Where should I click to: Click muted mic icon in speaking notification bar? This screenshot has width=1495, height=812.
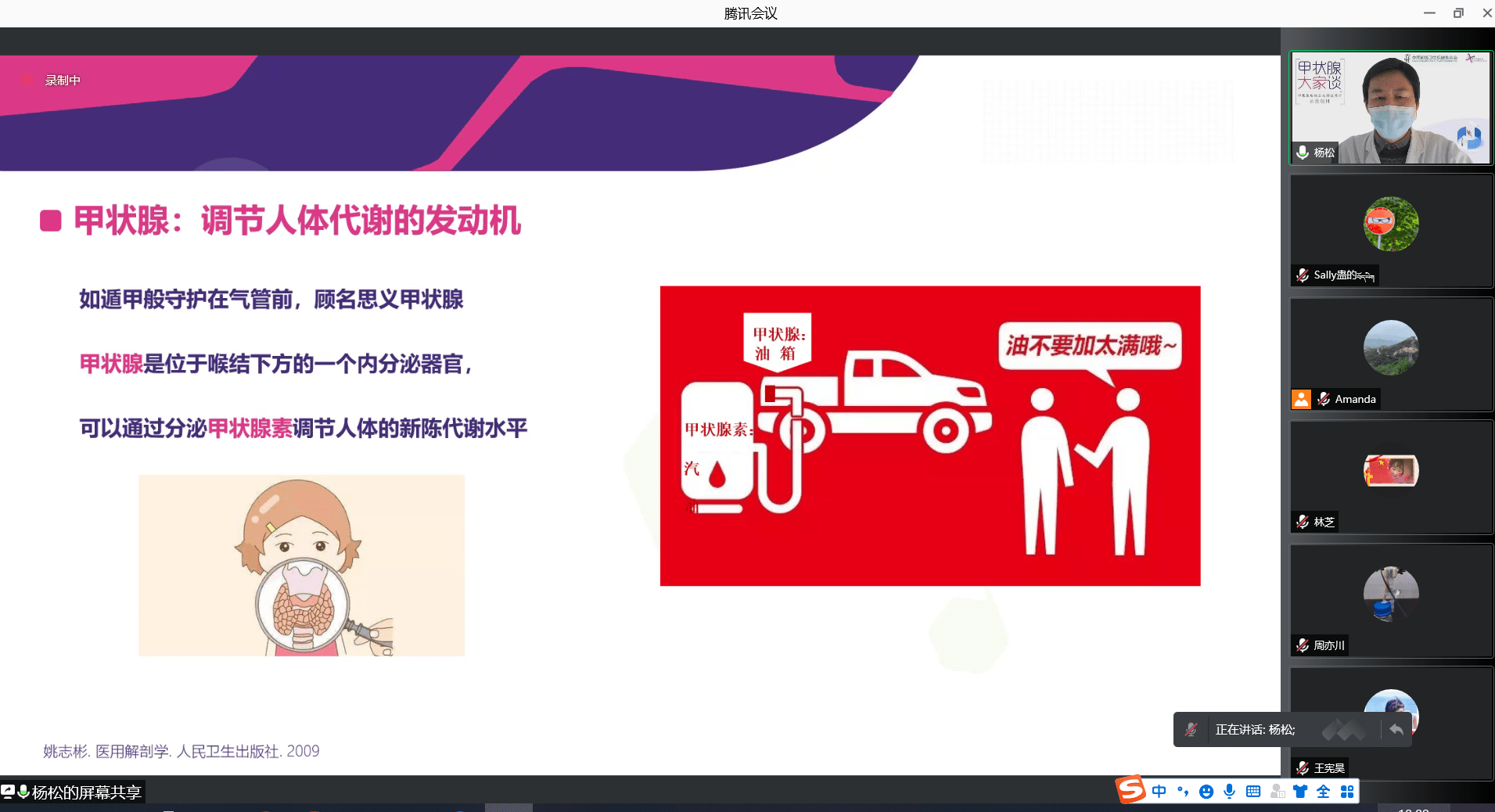pyautogui.click(x=1191, y=729)
